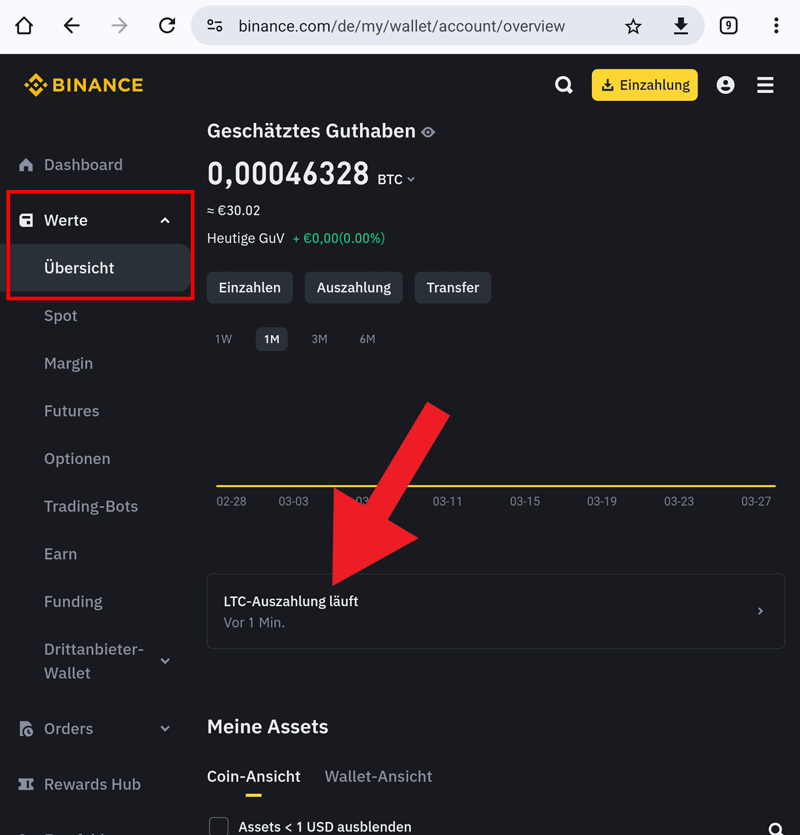Reload the page in browser
Screen dimensions: 800x835
point(167,26)
